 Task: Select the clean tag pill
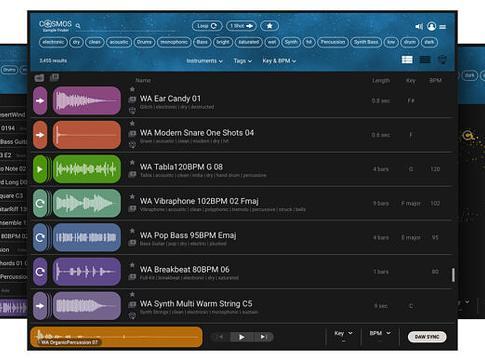[95, 42]
